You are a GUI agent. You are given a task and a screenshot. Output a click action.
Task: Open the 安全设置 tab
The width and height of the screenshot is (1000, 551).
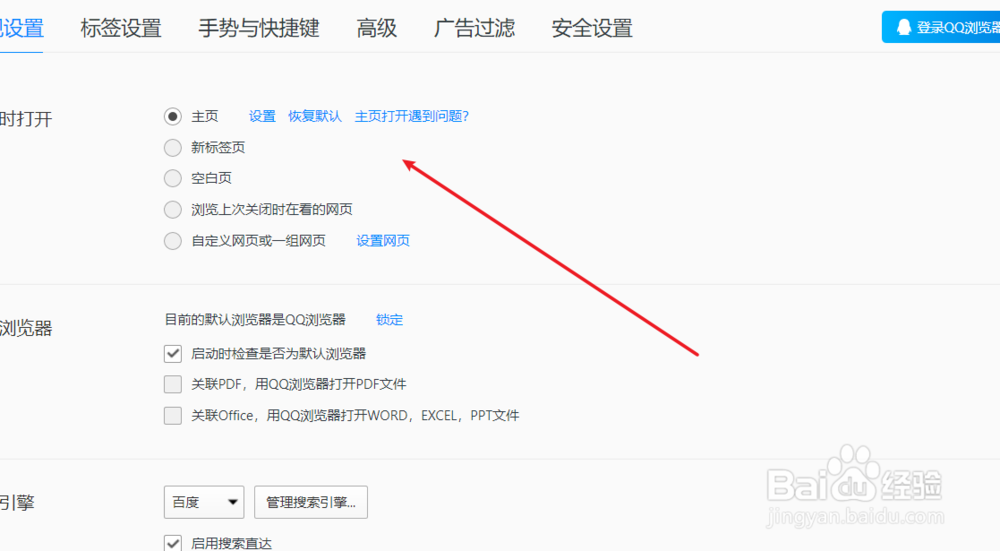(x=592, y=28)
